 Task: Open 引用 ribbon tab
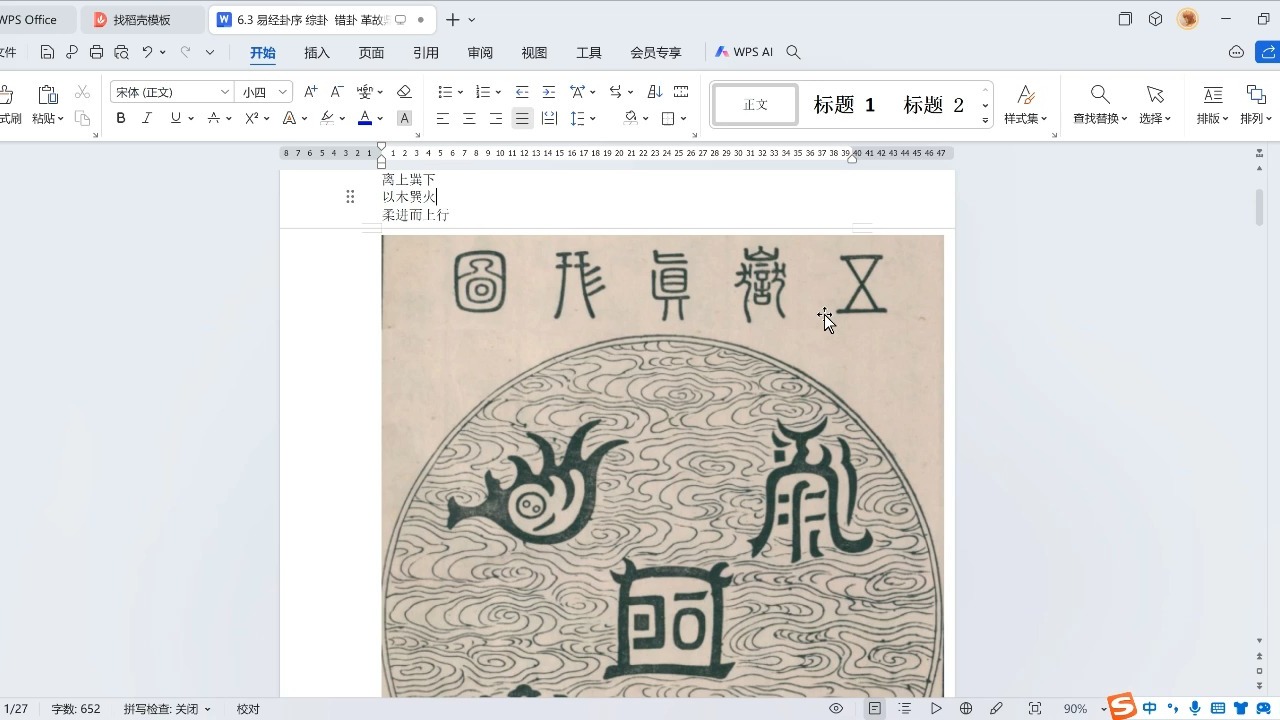click(426, 52)
